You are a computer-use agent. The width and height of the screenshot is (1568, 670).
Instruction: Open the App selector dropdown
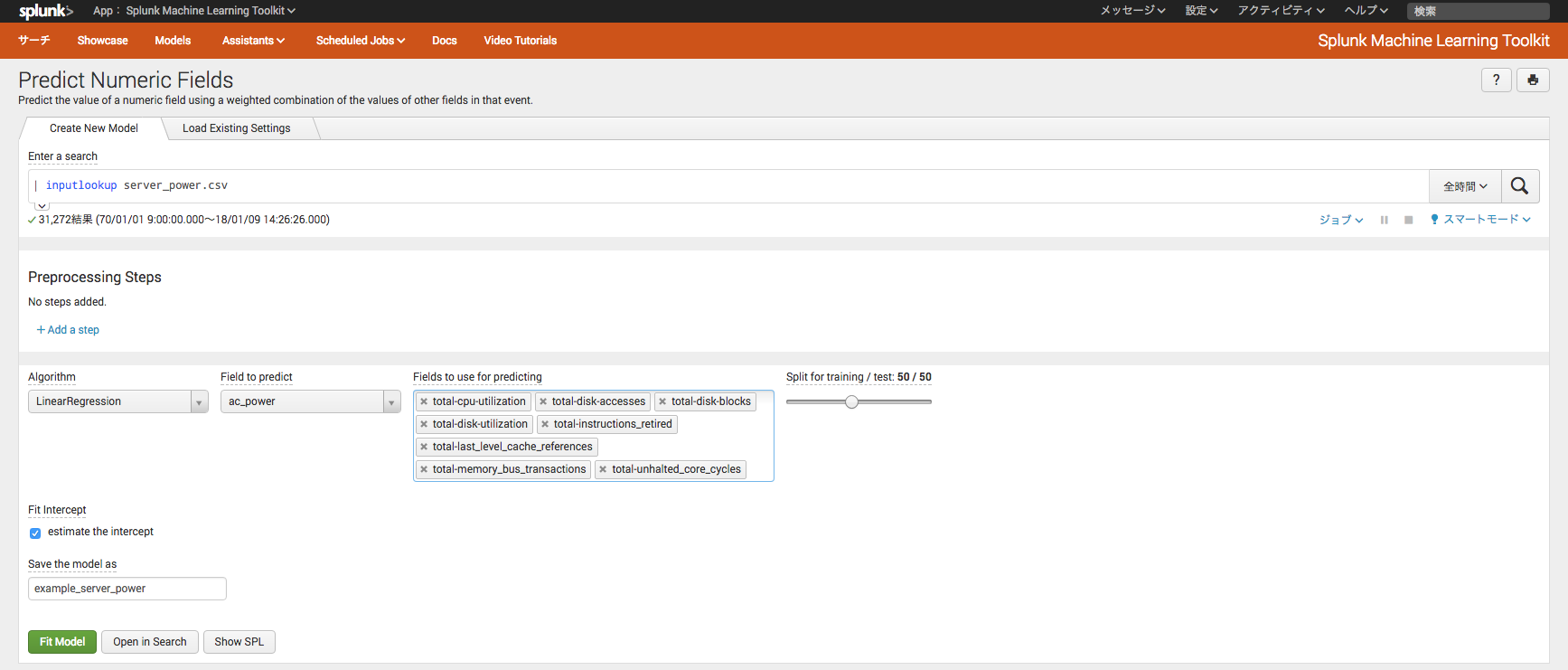coord(194,11)
